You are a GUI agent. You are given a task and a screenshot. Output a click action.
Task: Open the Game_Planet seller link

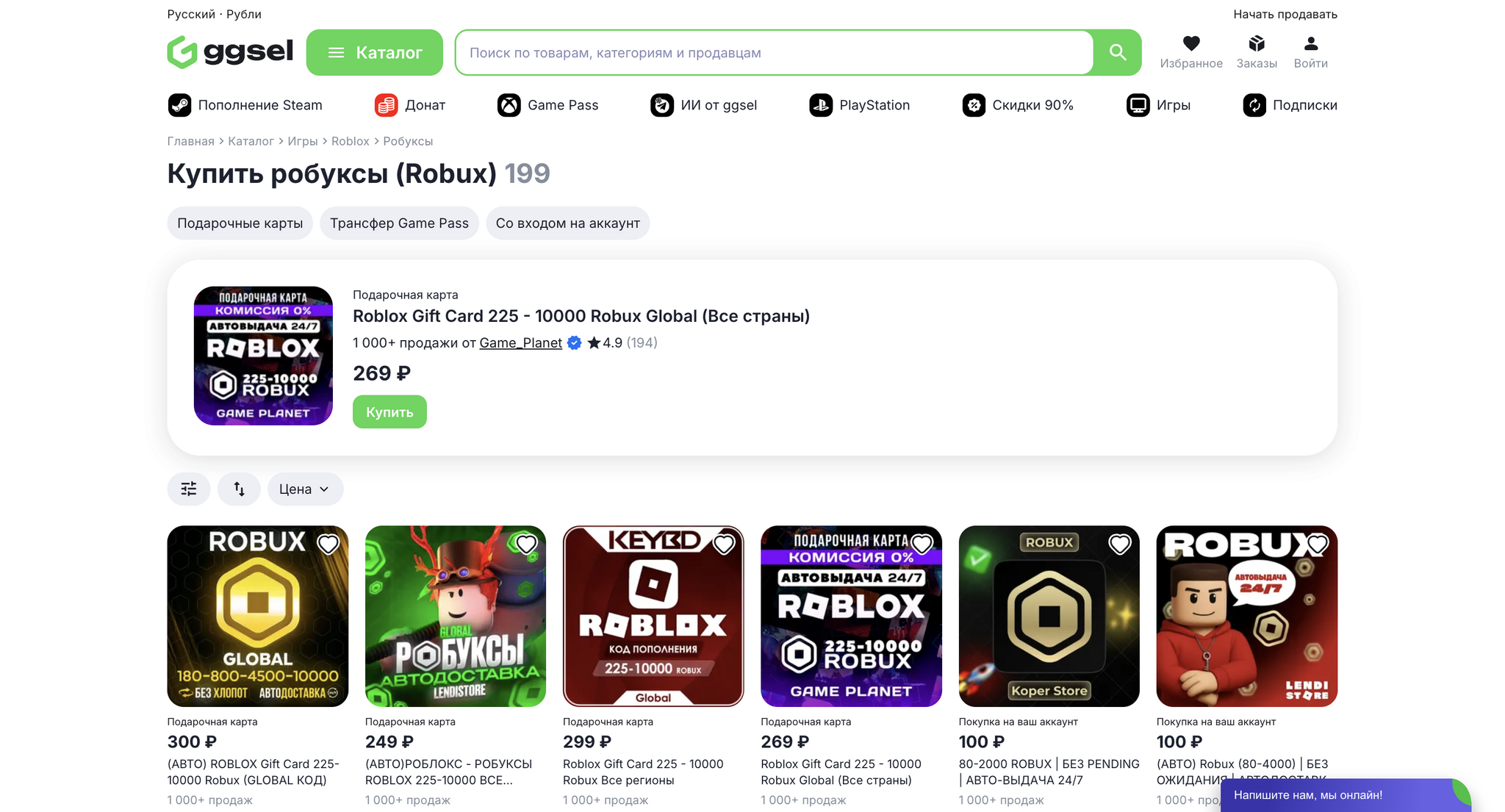[520, 342]
